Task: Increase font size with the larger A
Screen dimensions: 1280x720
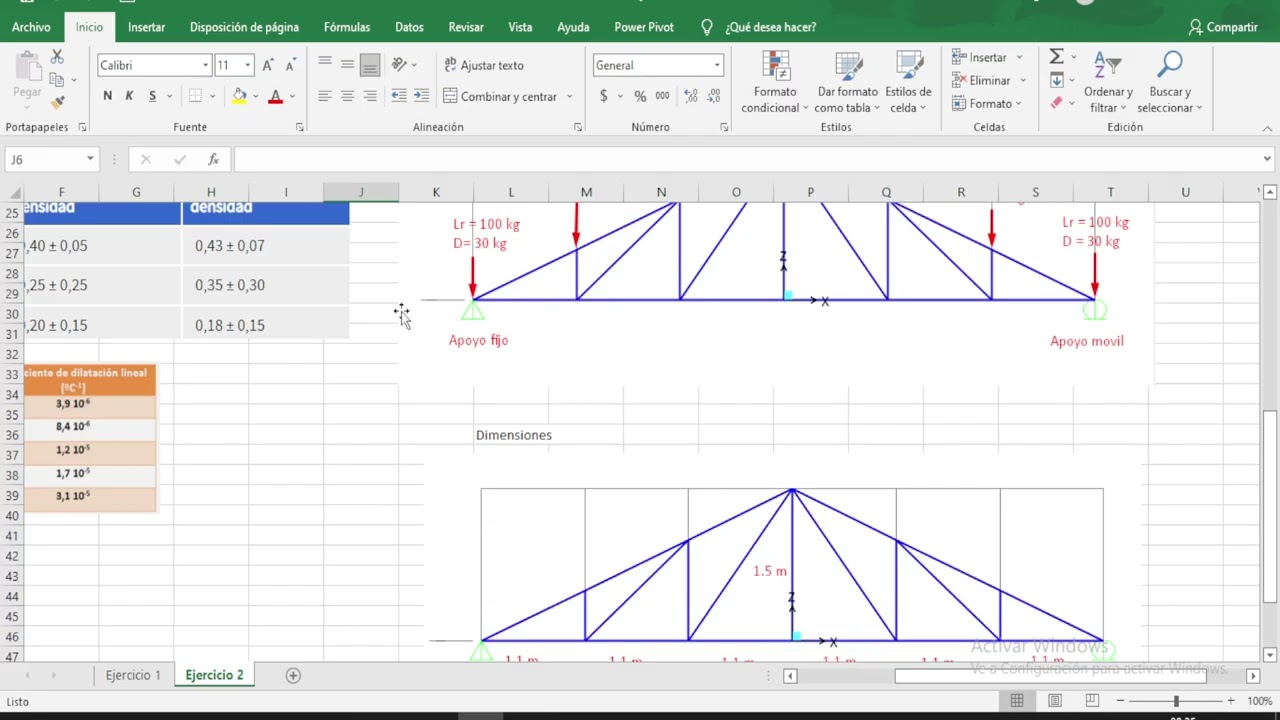Action: (x=268, y=65)
